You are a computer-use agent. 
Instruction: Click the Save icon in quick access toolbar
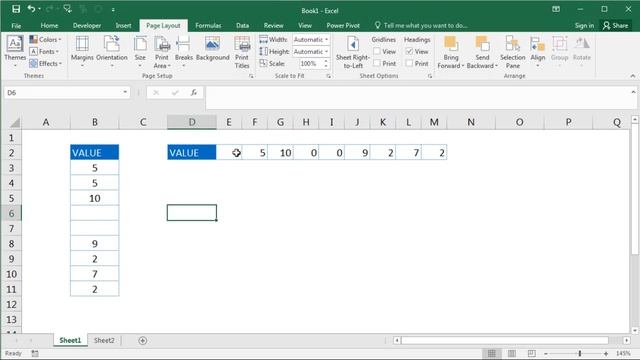tap(16, 9)
